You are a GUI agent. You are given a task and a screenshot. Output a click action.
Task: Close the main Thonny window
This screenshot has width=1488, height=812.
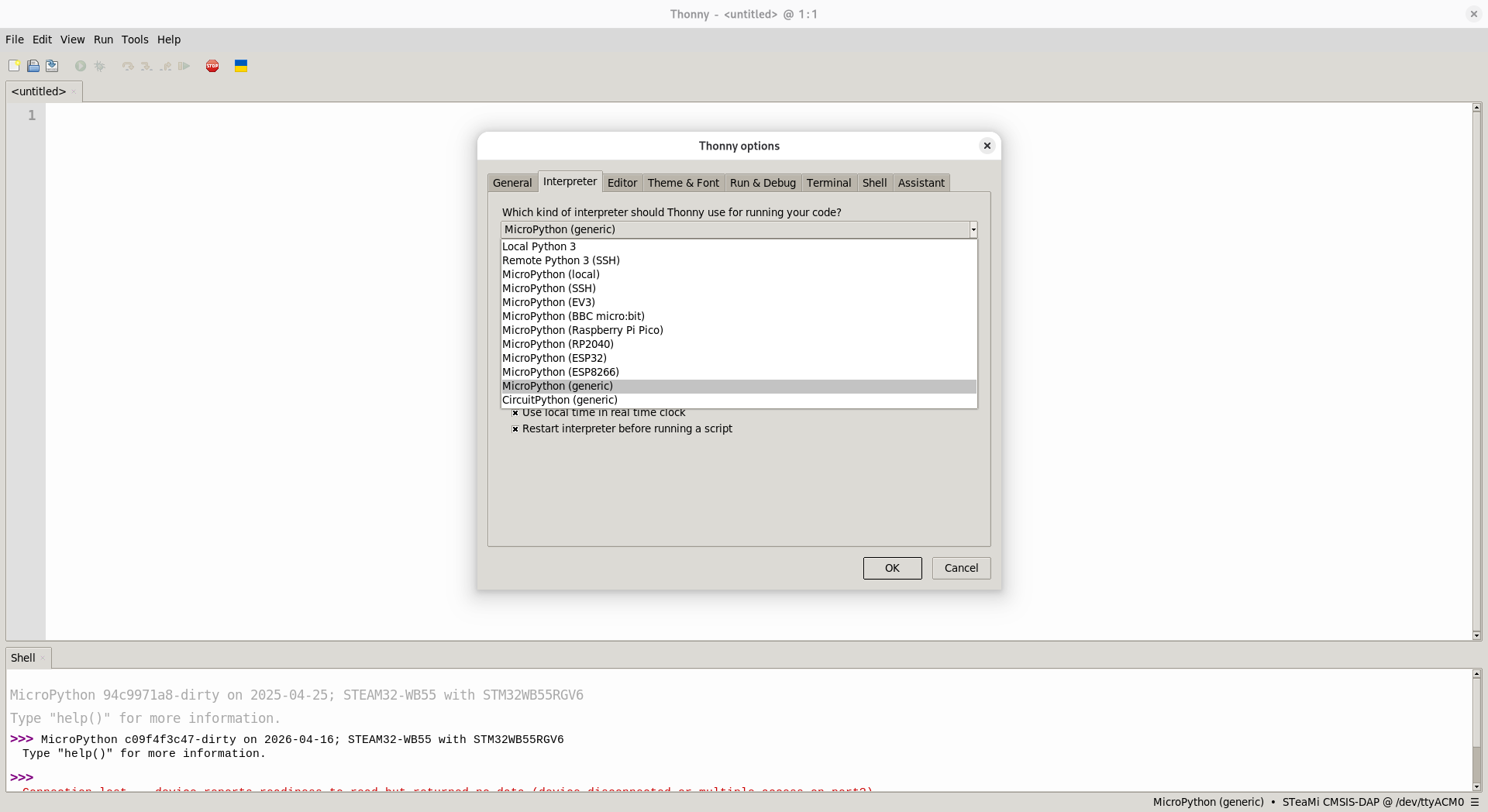(x=1473, y=14)
